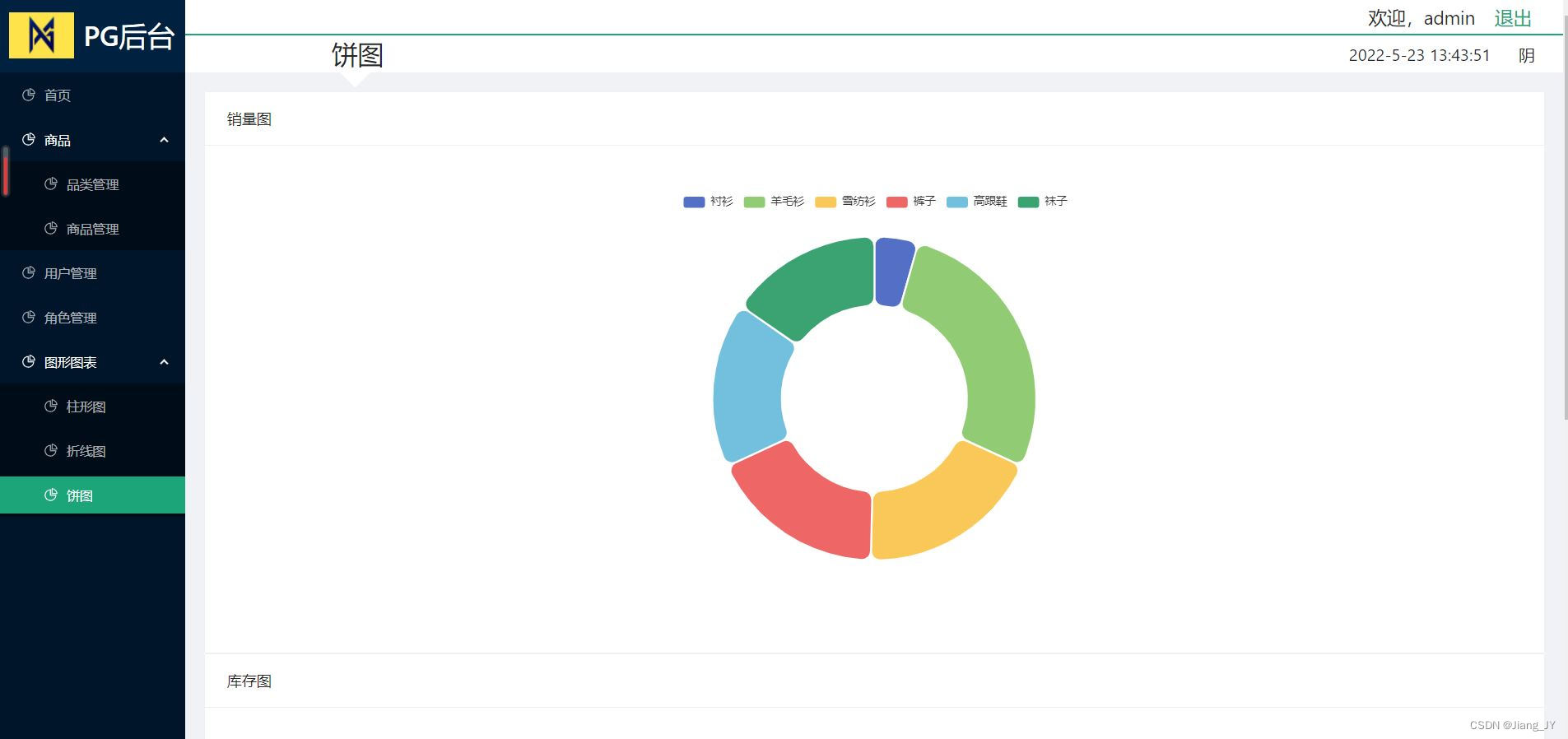The width and height of the screenshot is (1568, 739).
Task: Collapse the 商品 submenu chevron
Action: coord(164,140)
